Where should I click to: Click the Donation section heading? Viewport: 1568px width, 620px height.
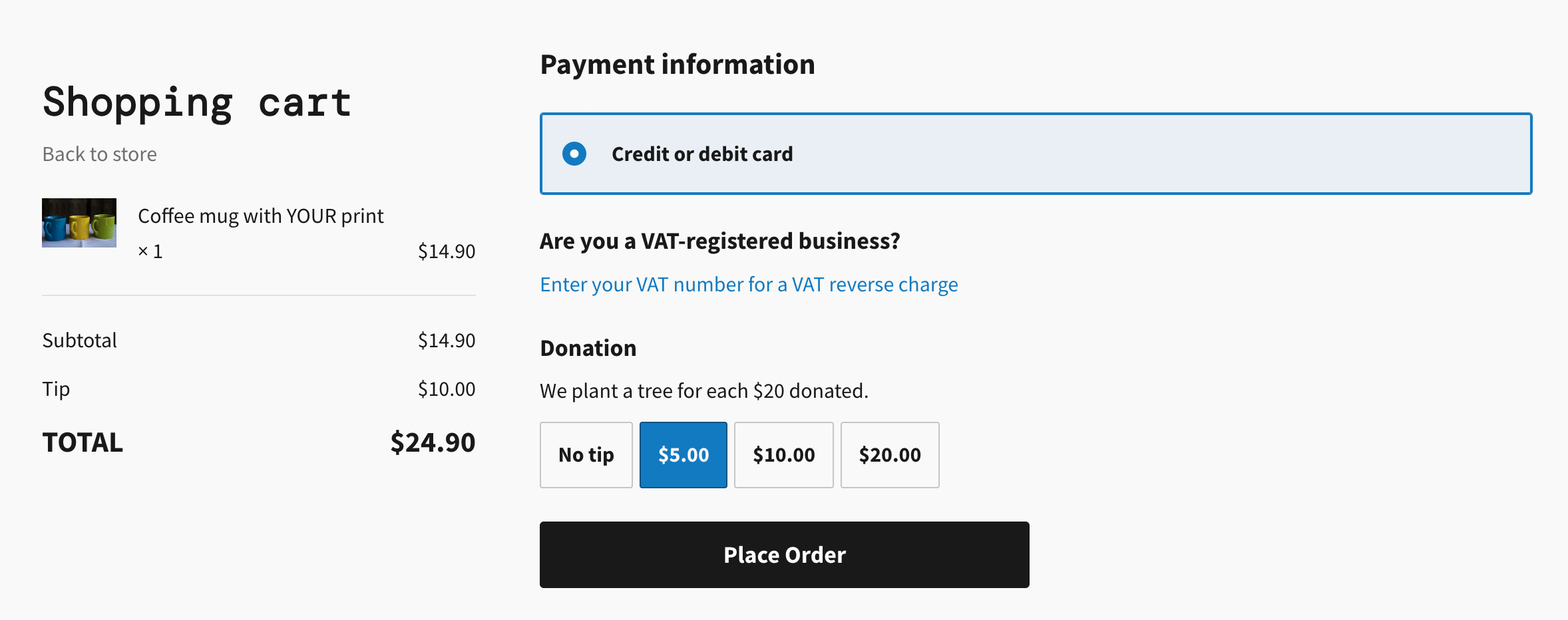[588, 349]
